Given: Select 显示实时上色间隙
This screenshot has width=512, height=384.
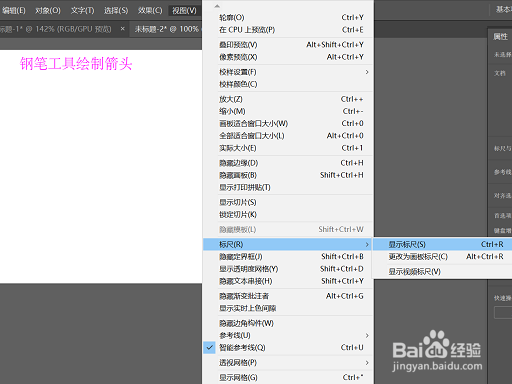Looking at the screenshot, I should point(288,308).
